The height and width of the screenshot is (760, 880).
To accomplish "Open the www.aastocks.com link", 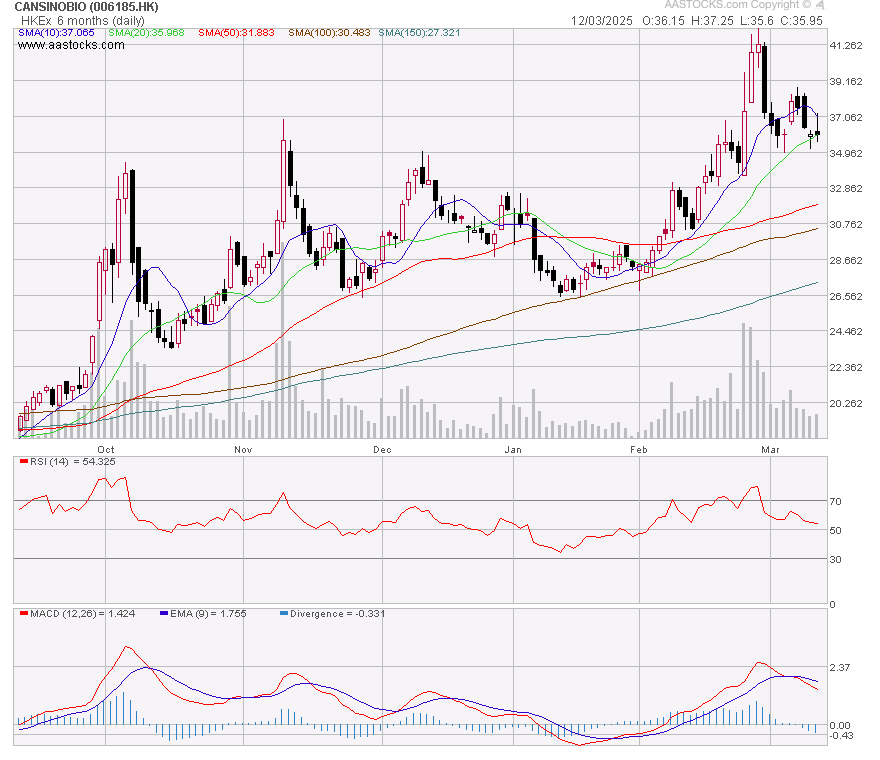I will tap(63, 45).
